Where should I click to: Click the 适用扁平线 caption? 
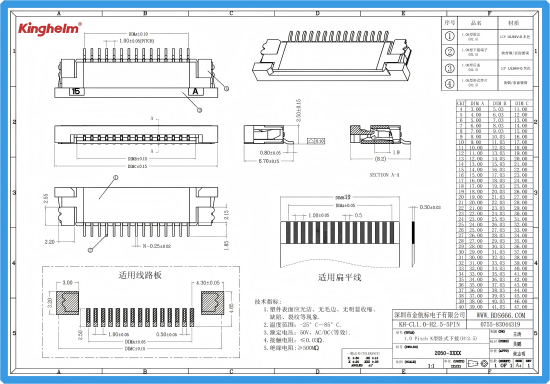pyautogui.click(x=340, y=277)
